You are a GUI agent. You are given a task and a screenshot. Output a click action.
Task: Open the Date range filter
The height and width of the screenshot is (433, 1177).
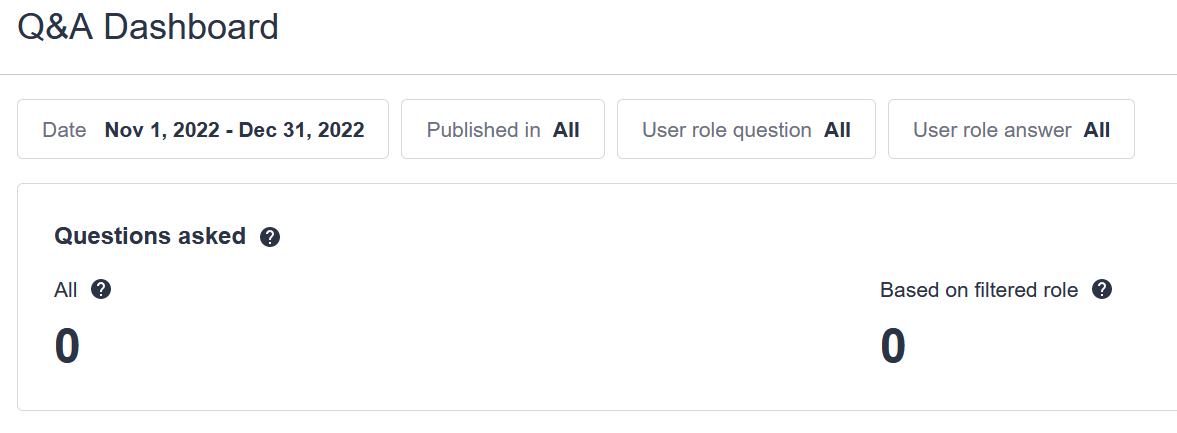tap(203, 129)
